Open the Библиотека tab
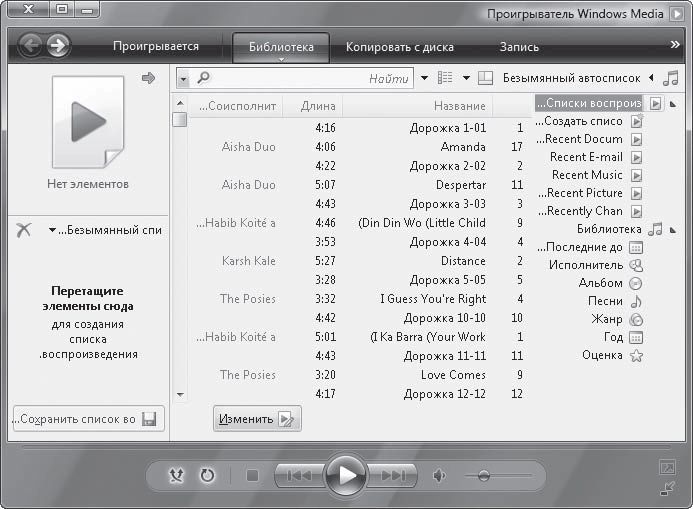693x509 pixels. pos(281,47)
